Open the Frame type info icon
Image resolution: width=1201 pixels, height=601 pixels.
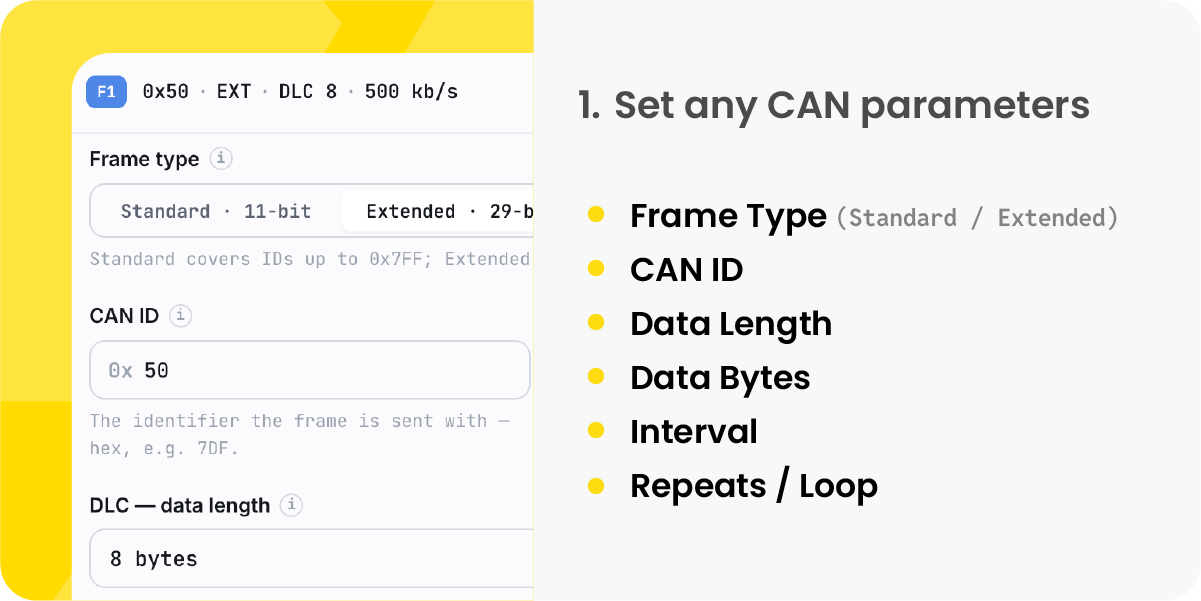[x=222, y=158]
